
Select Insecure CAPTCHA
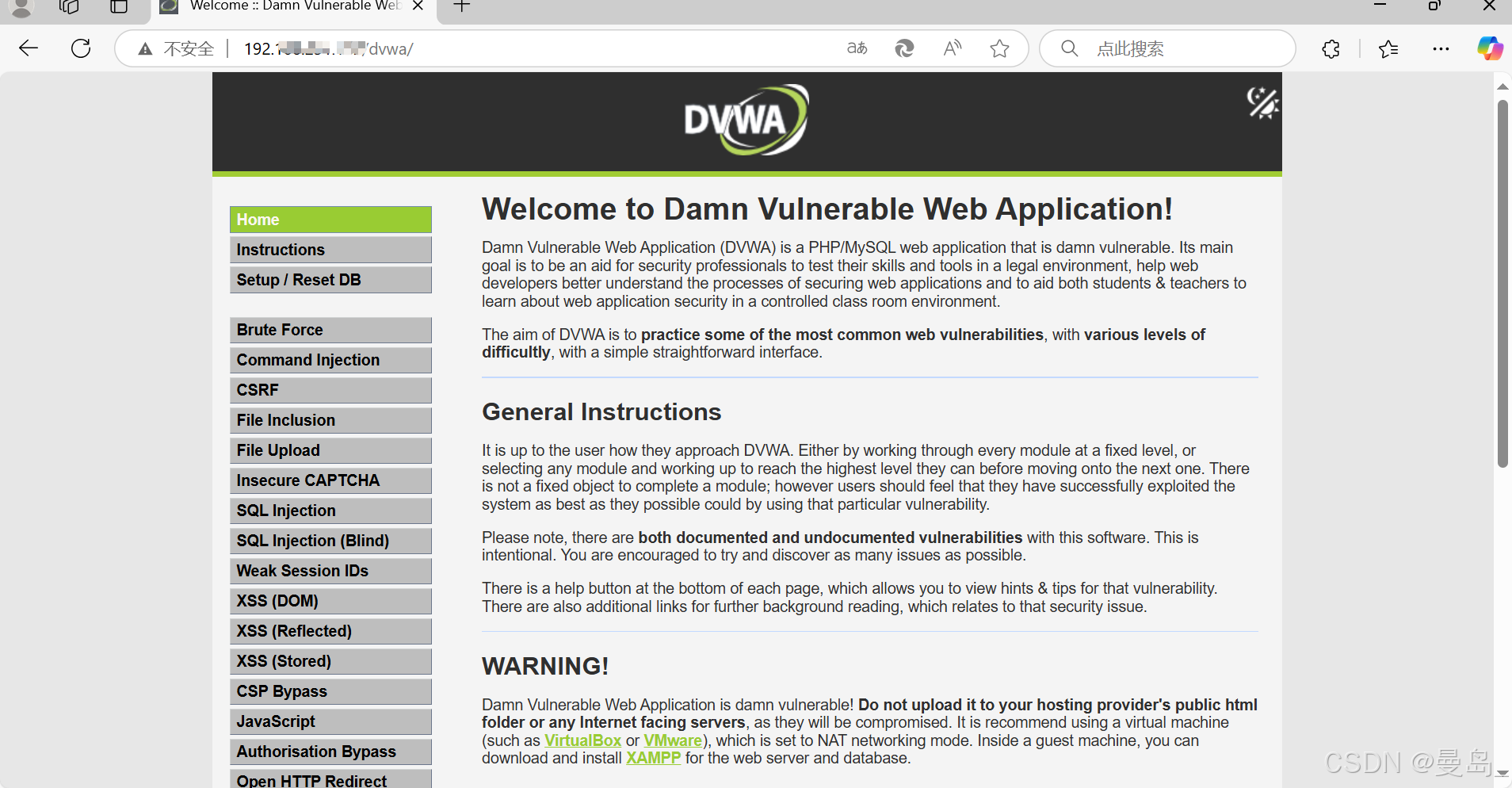330,480
